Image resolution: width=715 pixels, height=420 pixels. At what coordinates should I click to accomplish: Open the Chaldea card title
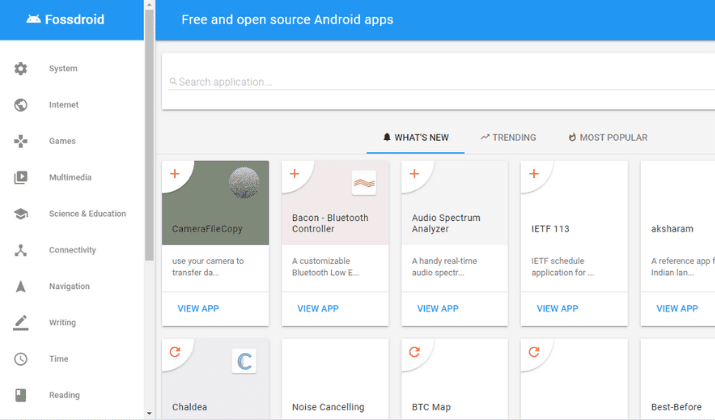(x=190, y=407)
